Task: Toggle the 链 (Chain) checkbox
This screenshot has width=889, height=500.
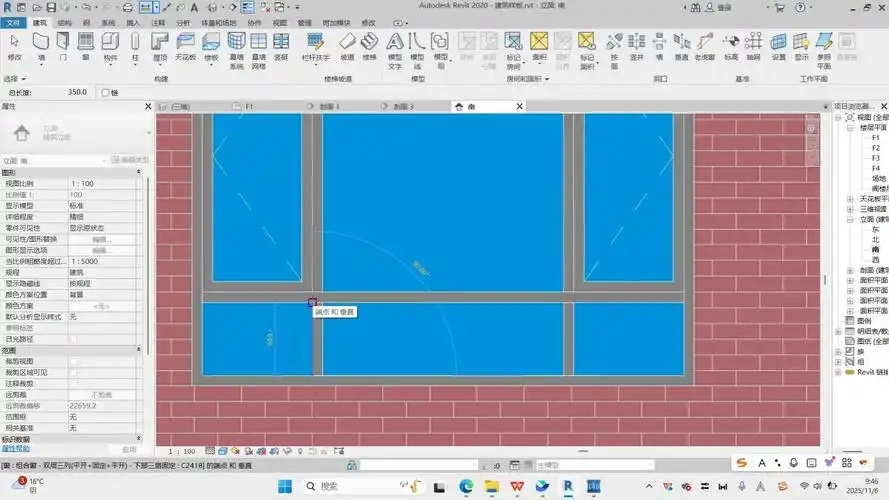Action: tap(105, 92)
